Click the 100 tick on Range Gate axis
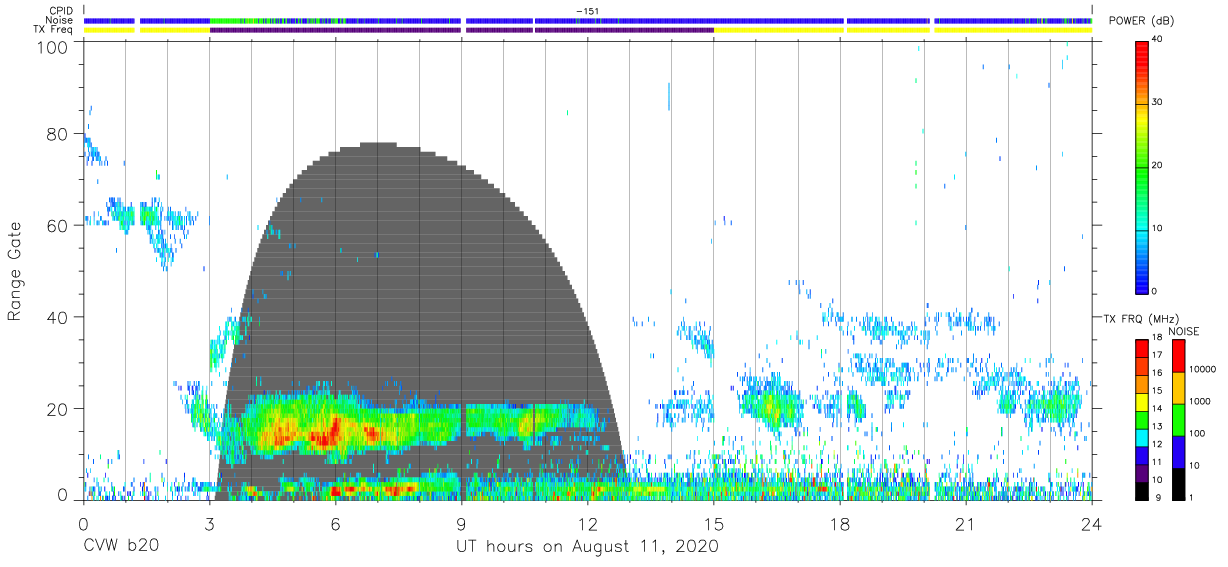 pos(54,47)
